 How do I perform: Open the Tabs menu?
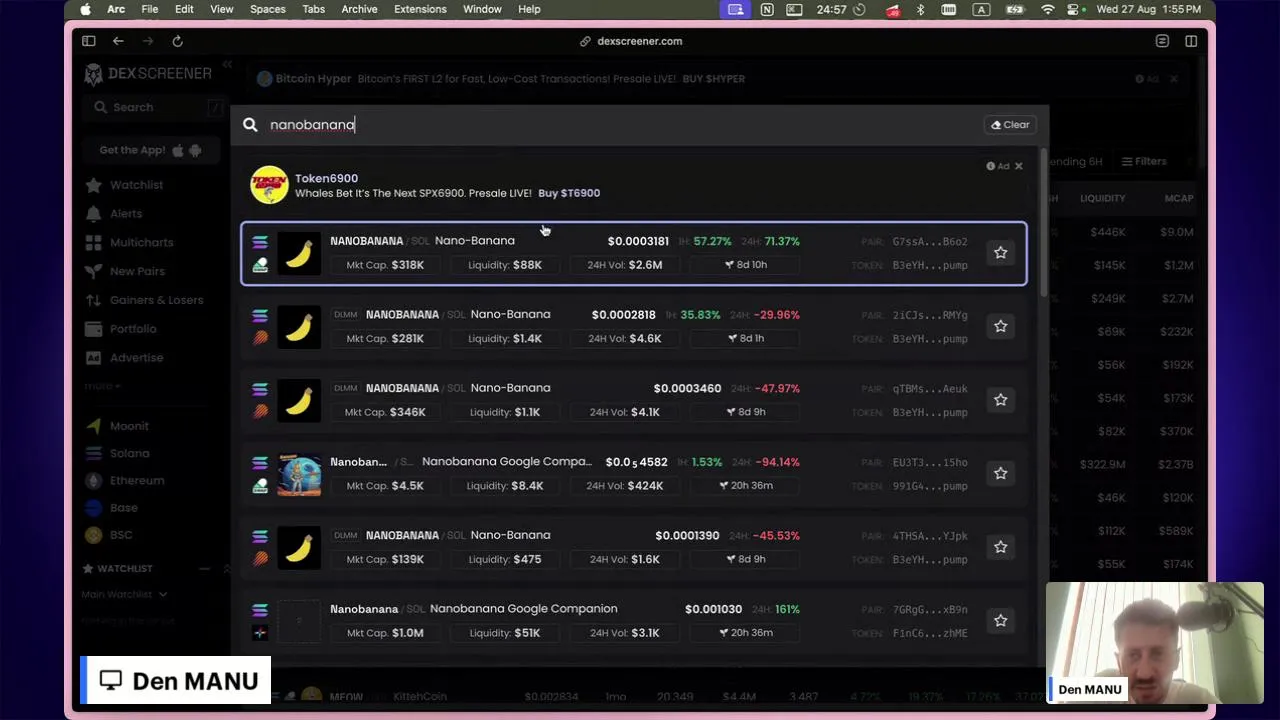[313, 9]
